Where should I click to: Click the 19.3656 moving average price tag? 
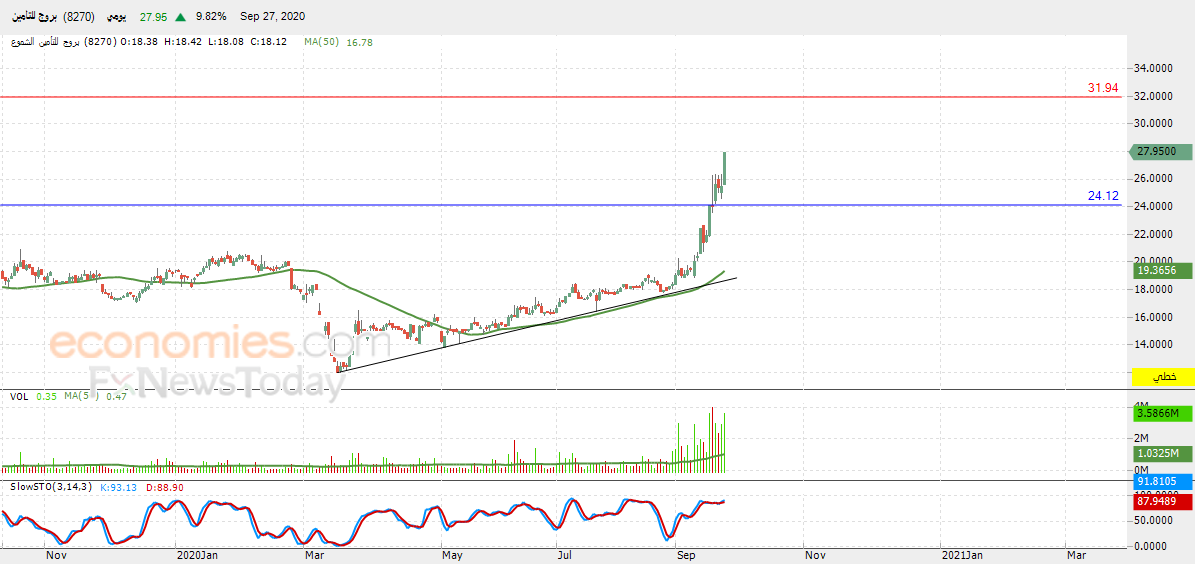click(x=1164, y=271)
